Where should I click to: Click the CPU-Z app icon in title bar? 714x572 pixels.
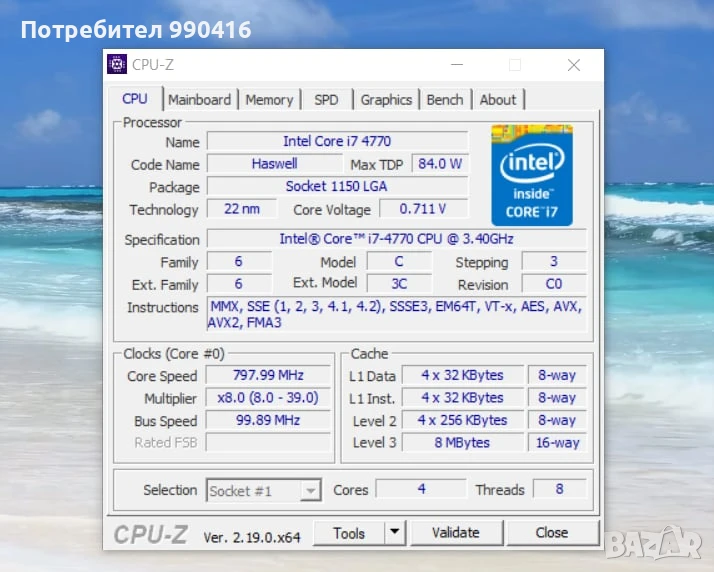pyautogui.click(x=117, y=64)
